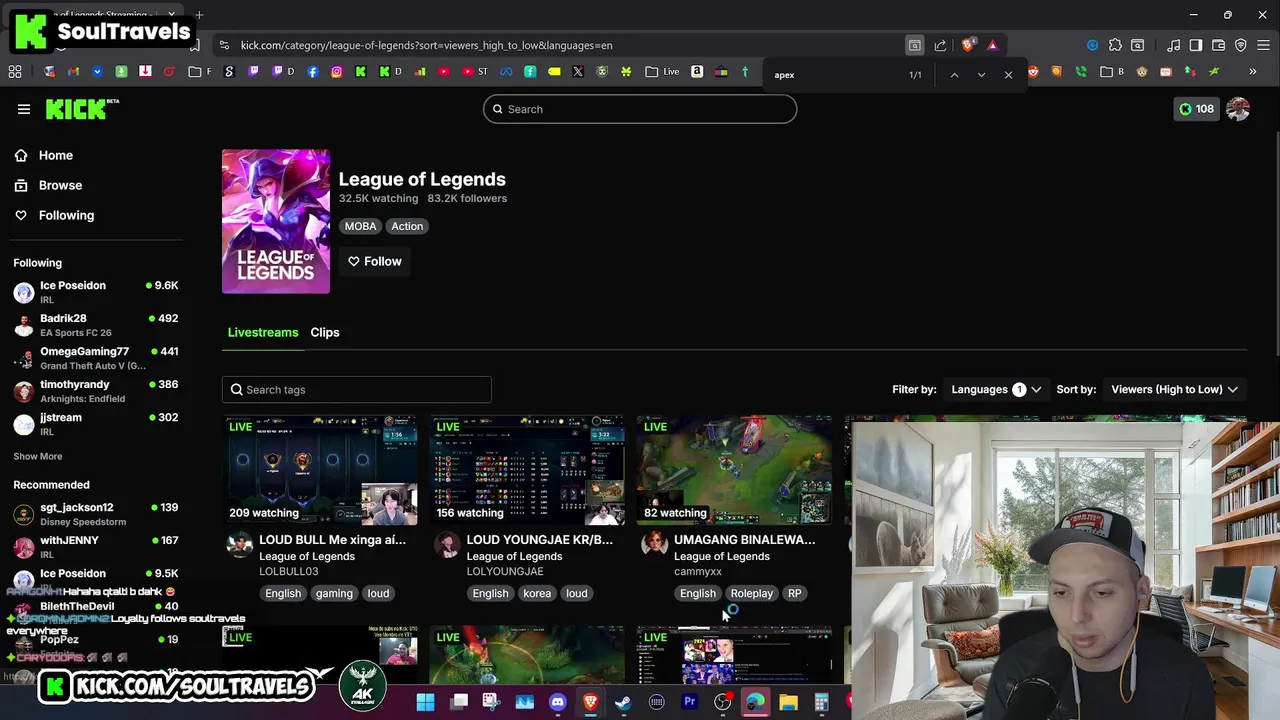
Task: Click the browser address bar URL
Action: pos(426,45)
